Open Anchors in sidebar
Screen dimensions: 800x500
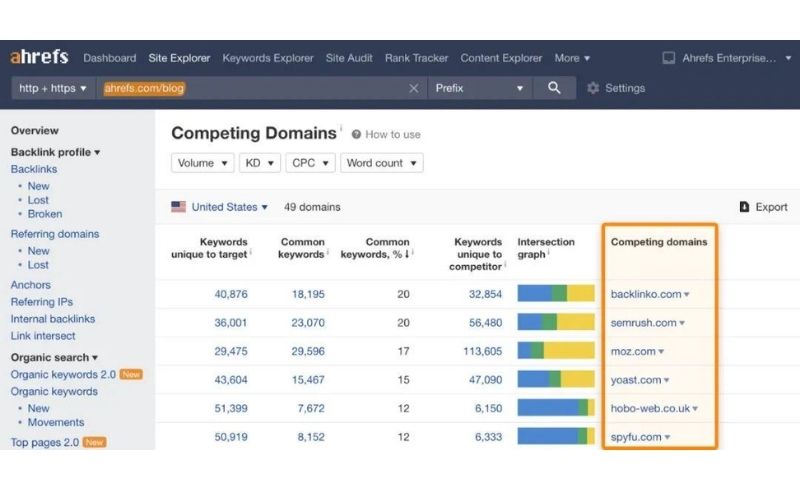pyautogui.click(x=31, y=285)
